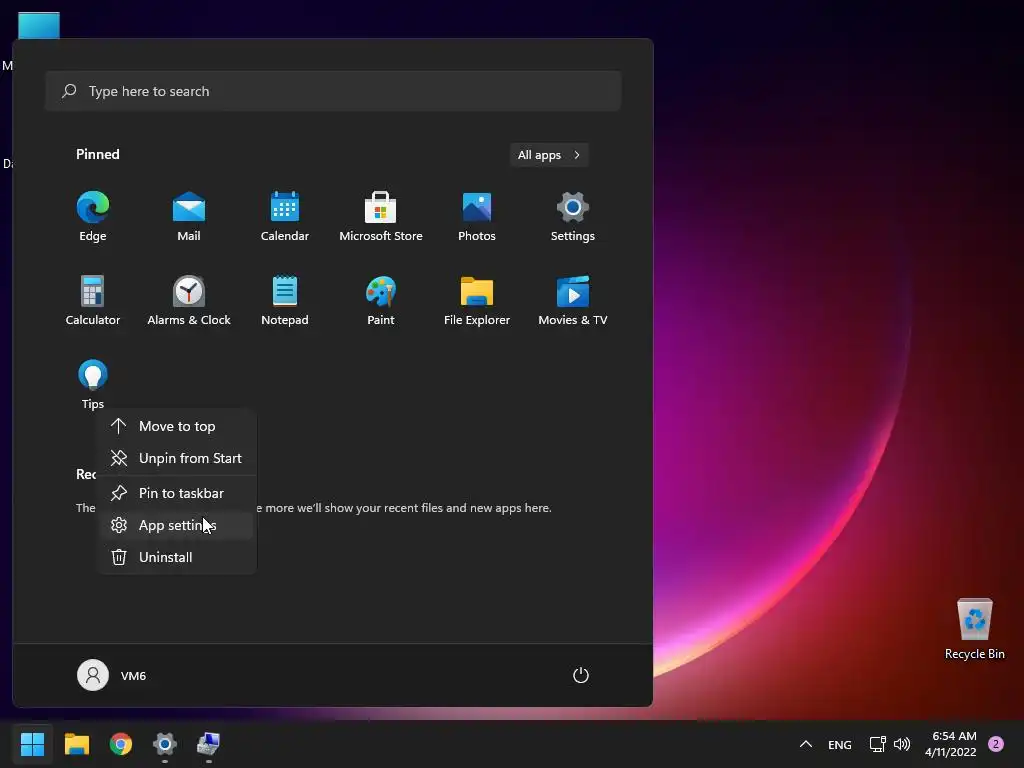Image resolution: width=1024 pixels, height=768 pixels.
Task: Open the Tips app
Action: click(x=93, y=384)
